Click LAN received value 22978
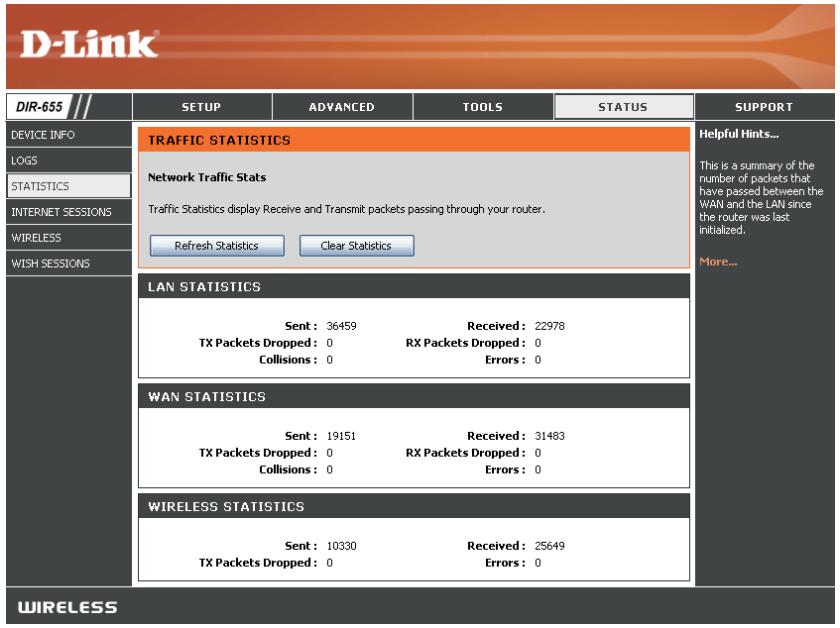Viewport: 840px width, 628px height. [x=550, y=326]
